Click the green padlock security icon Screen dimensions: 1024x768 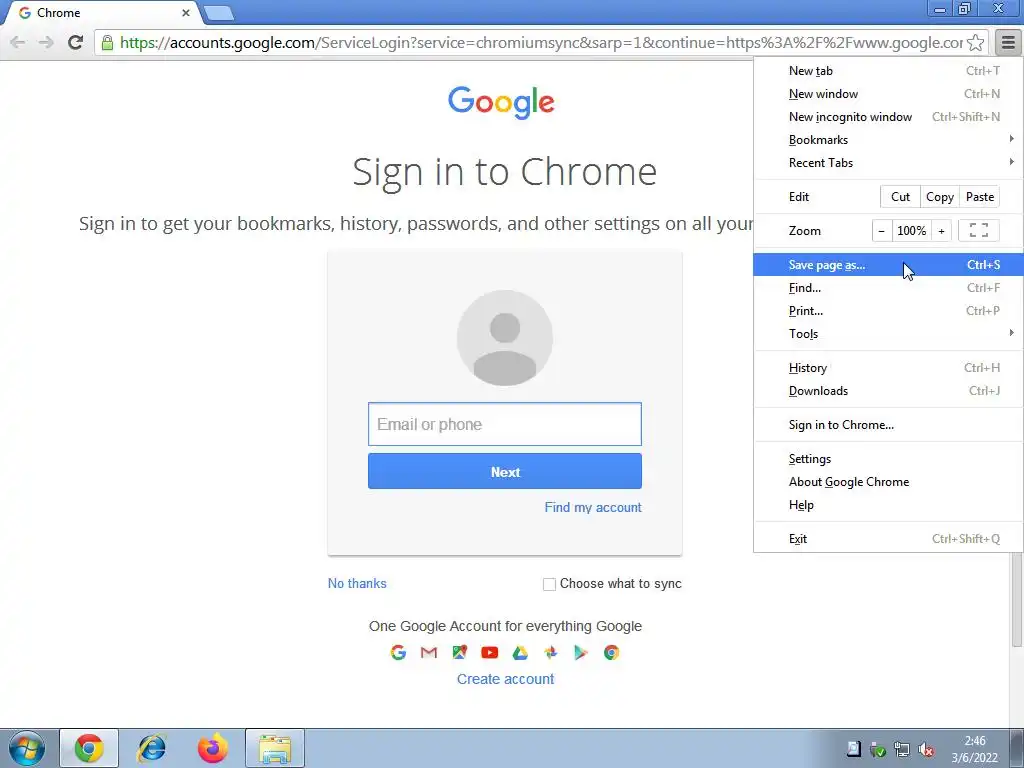(x=108, y=43)
